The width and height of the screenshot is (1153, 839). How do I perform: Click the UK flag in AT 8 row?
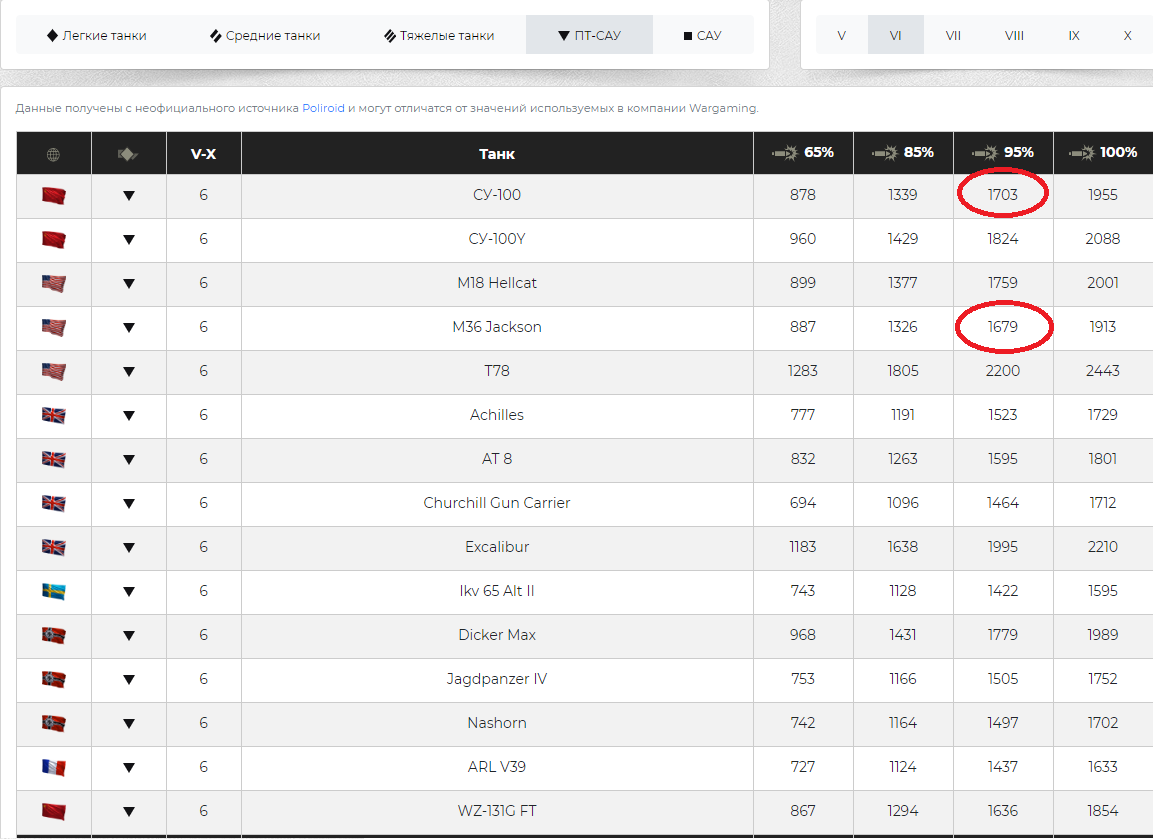[x=54, y=460]
